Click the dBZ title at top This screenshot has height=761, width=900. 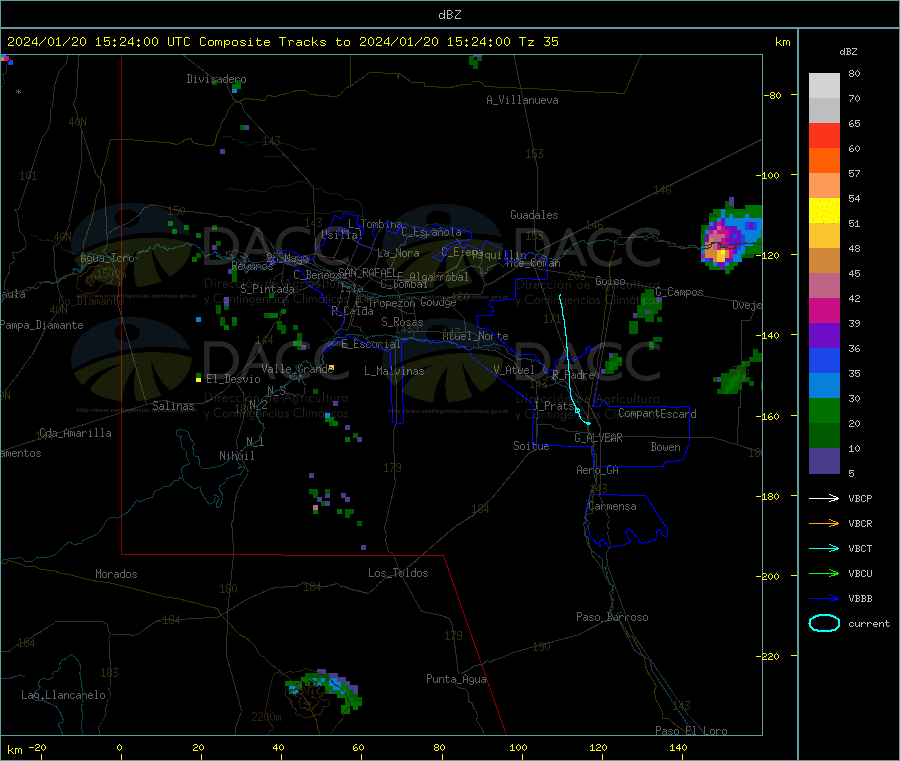click(449, 15)
